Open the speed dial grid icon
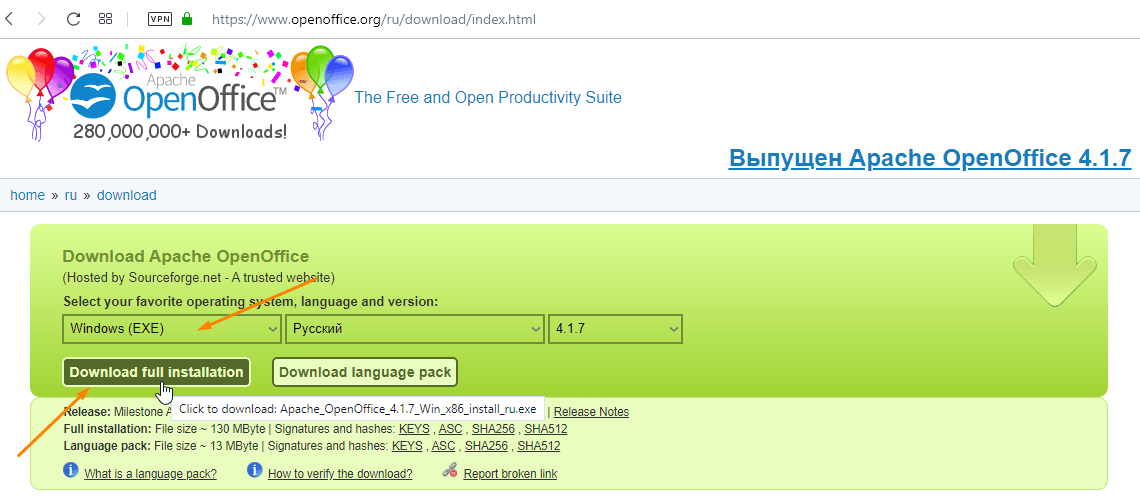Screen dimensions: 1140x497 point(105,19)
